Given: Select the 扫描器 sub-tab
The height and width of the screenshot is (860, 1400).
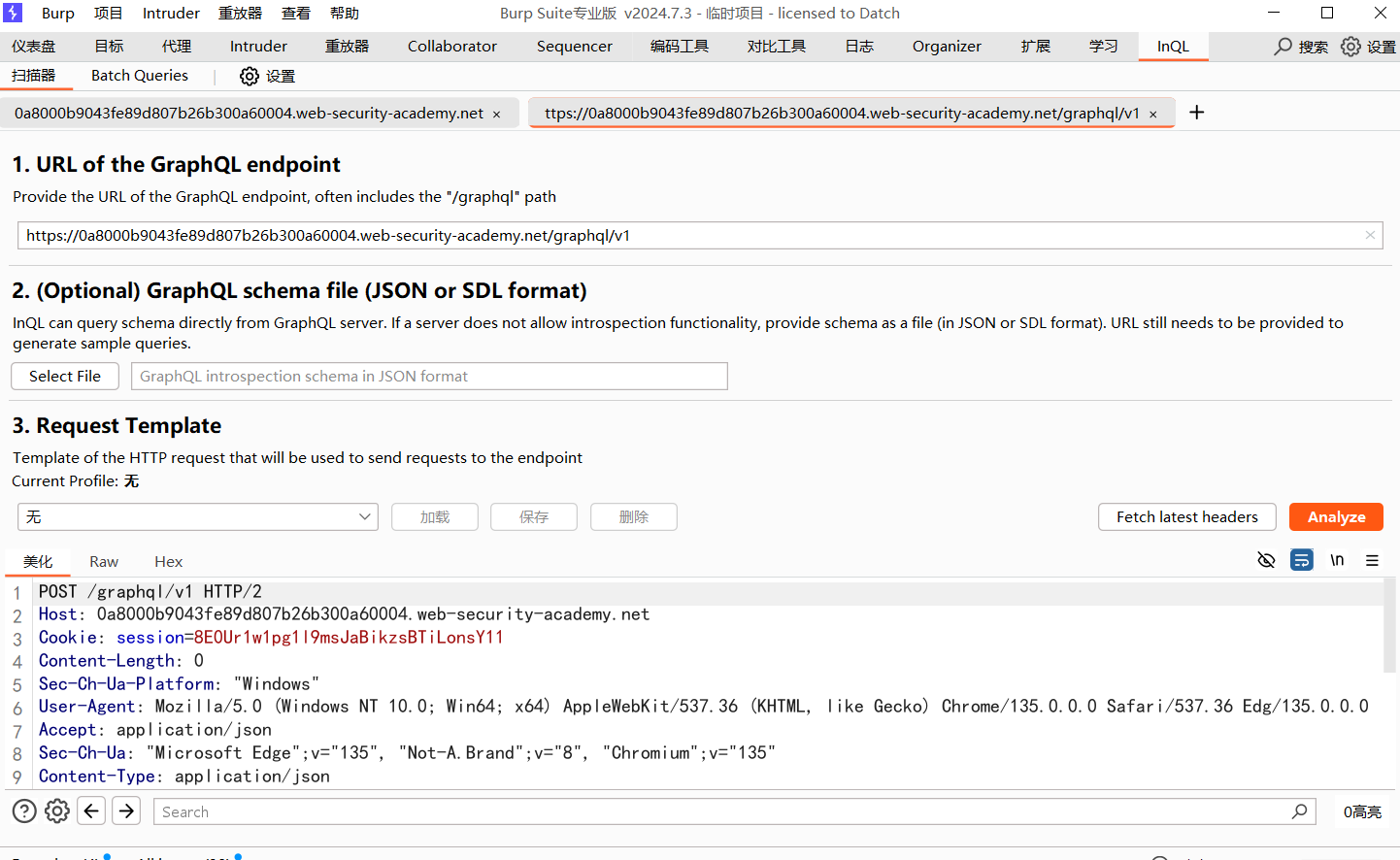Looking at the screenshot, I should [x=34, y=76].
